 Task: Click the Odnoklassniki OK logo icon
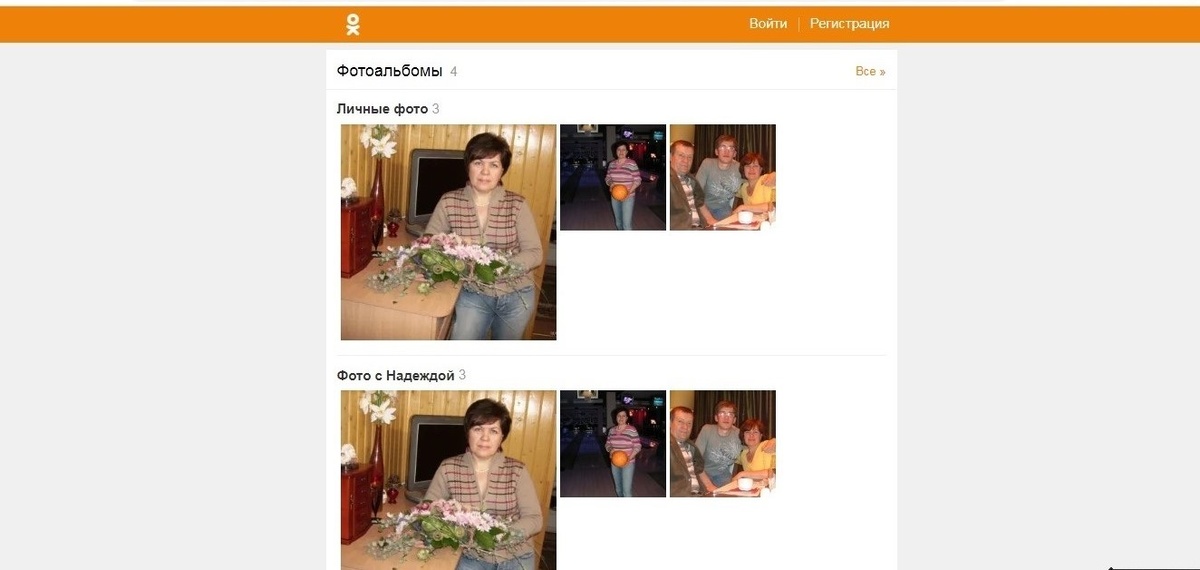click(x=352, y=24)
